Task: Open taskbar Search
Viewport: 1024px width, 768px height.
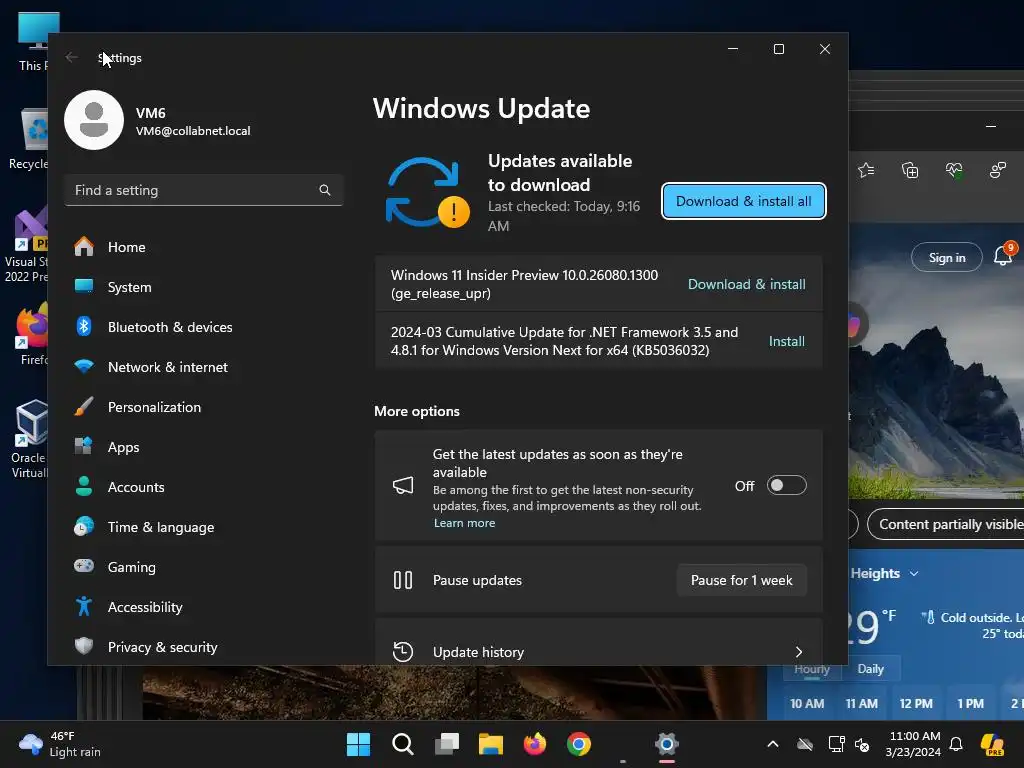Action: 402,744
